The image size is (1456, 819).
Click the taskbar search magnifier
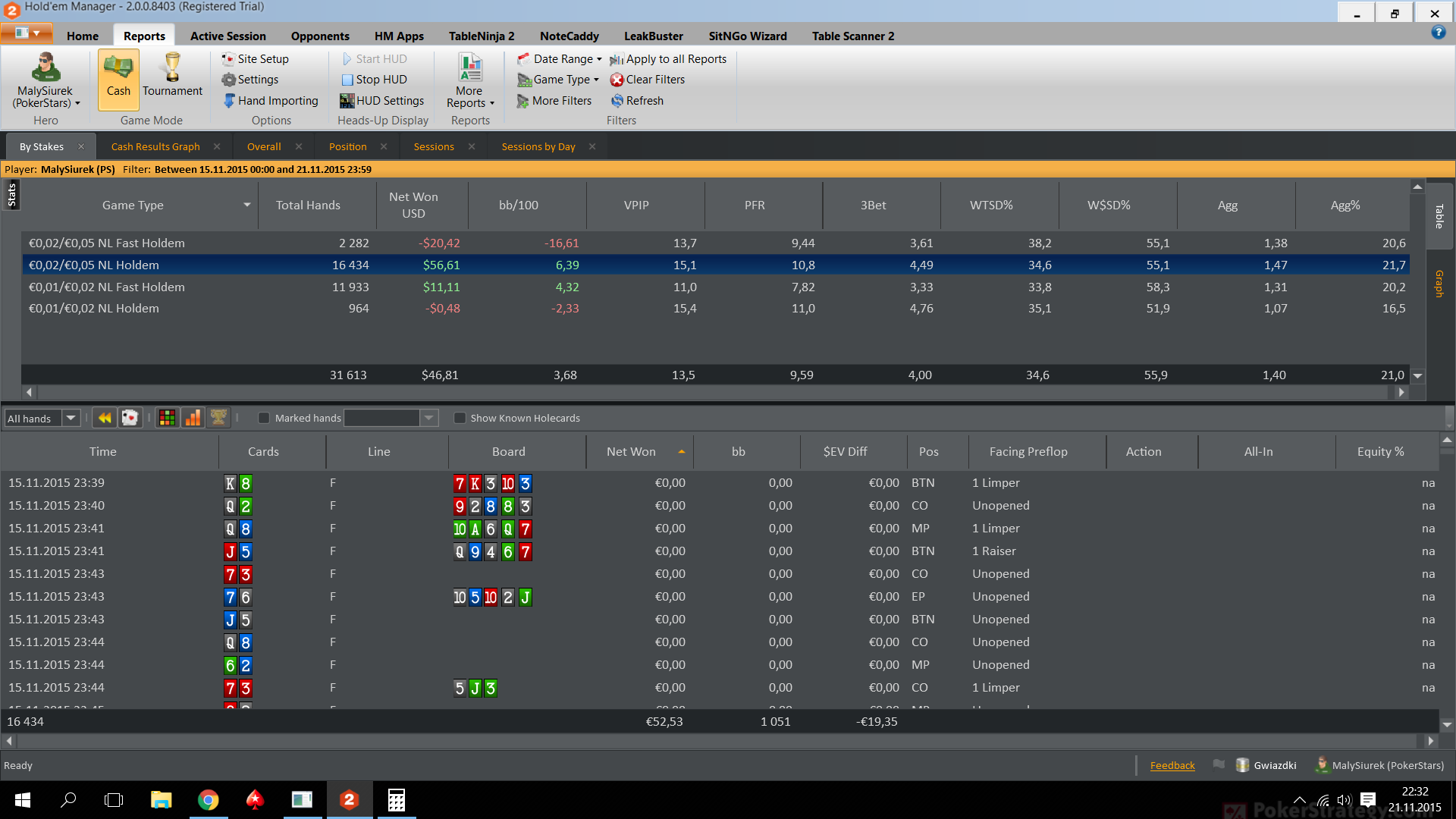click(68, 800)
